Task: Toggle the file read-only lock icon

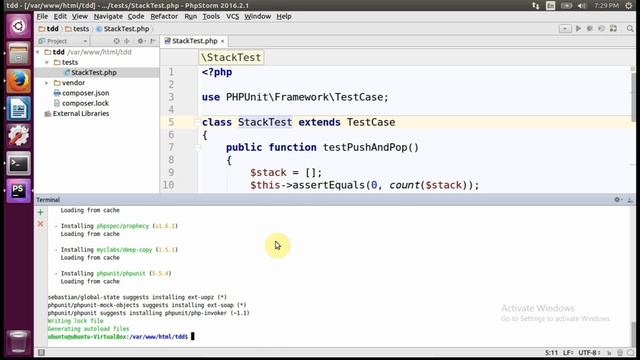Action: point(609,353)
